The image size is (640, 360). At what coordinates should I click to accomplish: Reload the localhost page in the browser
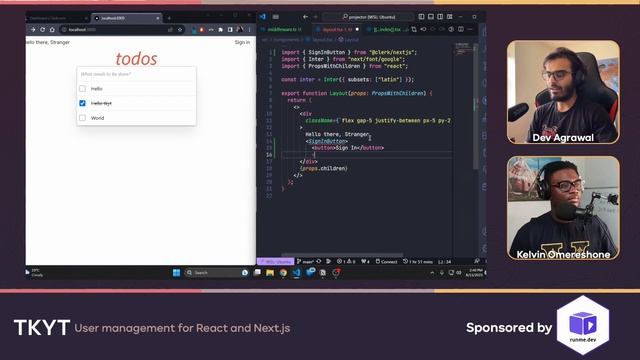point(42,29)
